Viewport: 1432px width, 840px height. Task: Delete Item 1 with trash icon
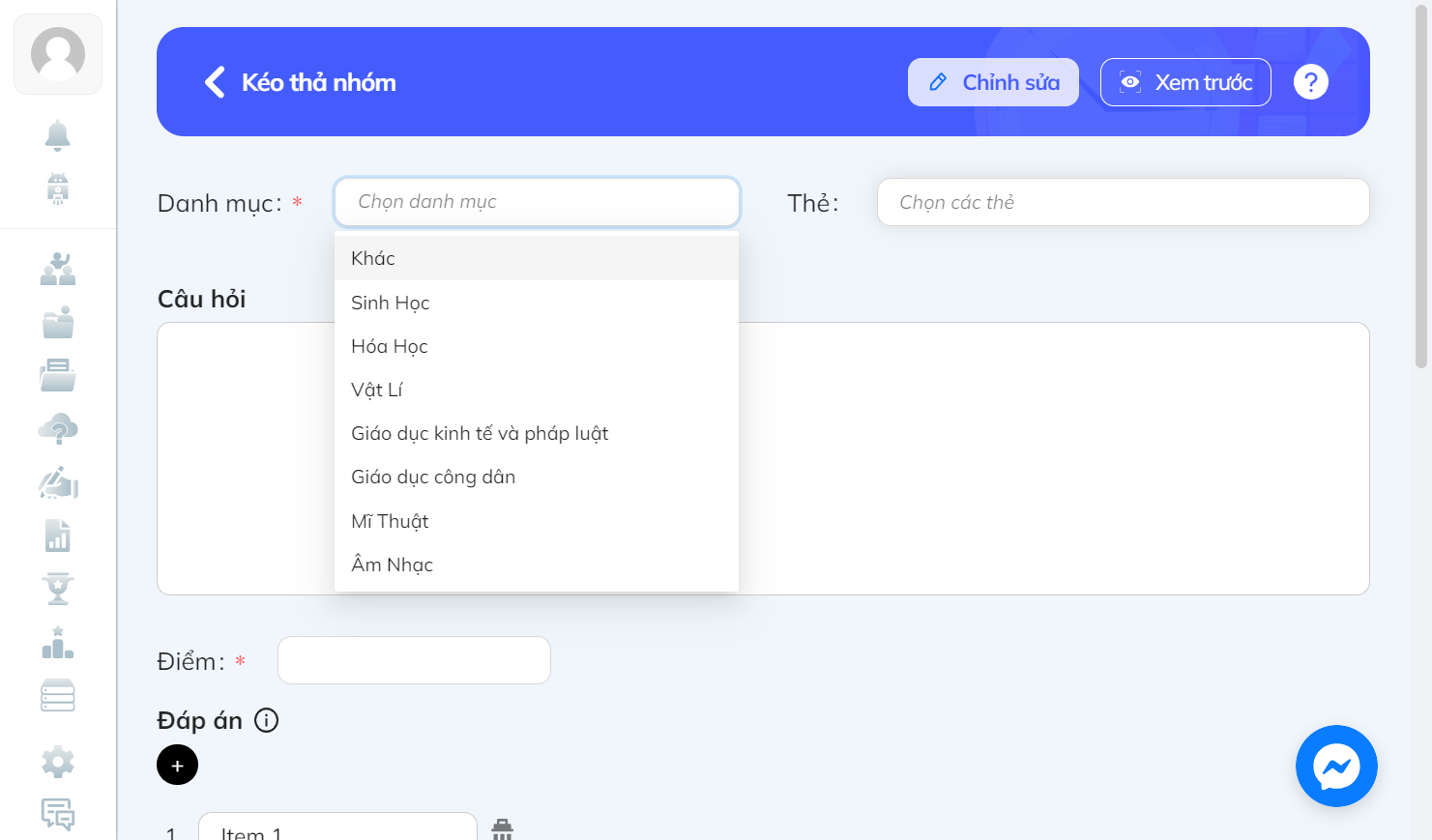click(x=502, y=829)
